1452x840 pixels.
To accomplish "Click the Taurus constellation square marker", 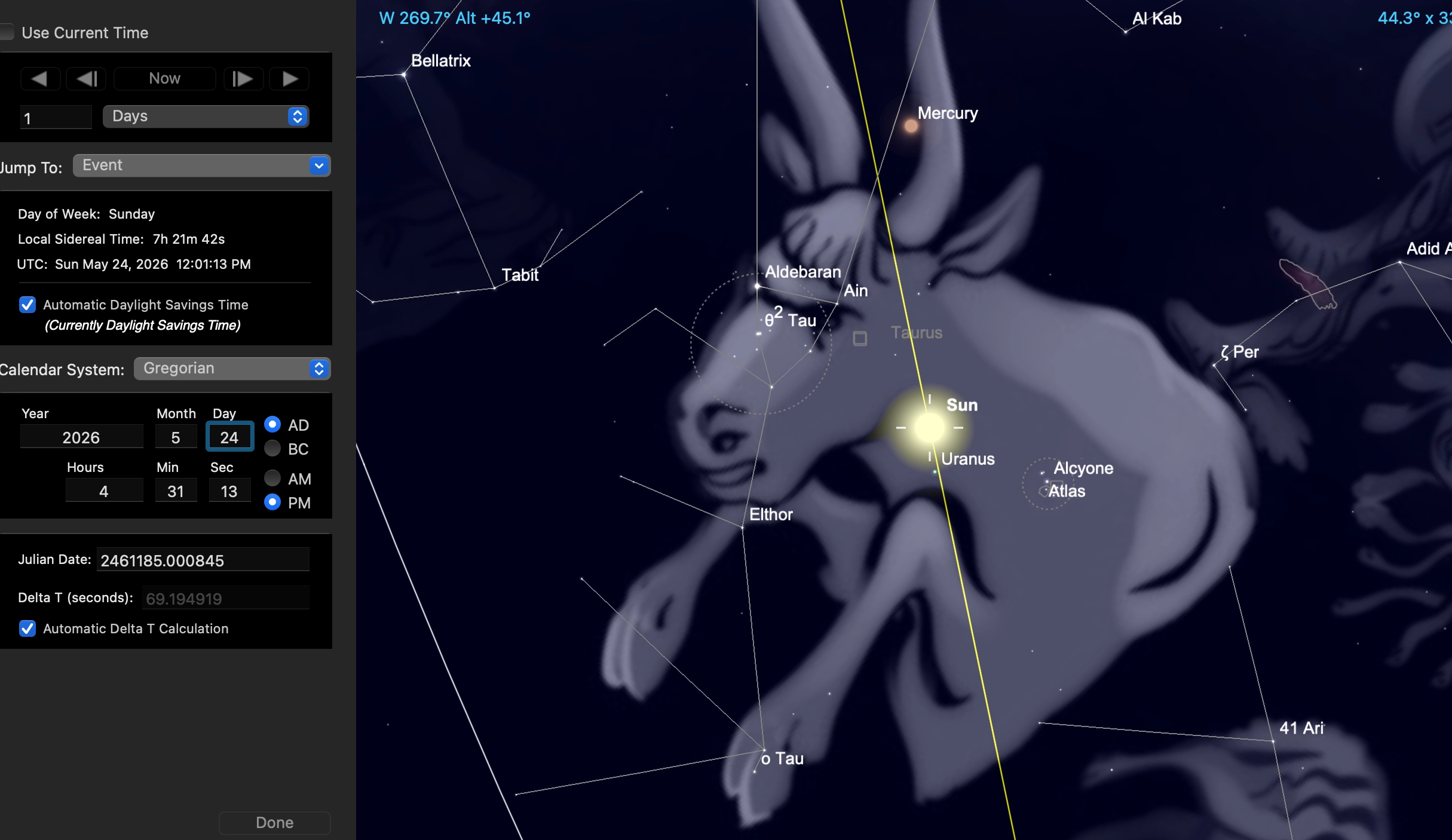I will [860, 339].
